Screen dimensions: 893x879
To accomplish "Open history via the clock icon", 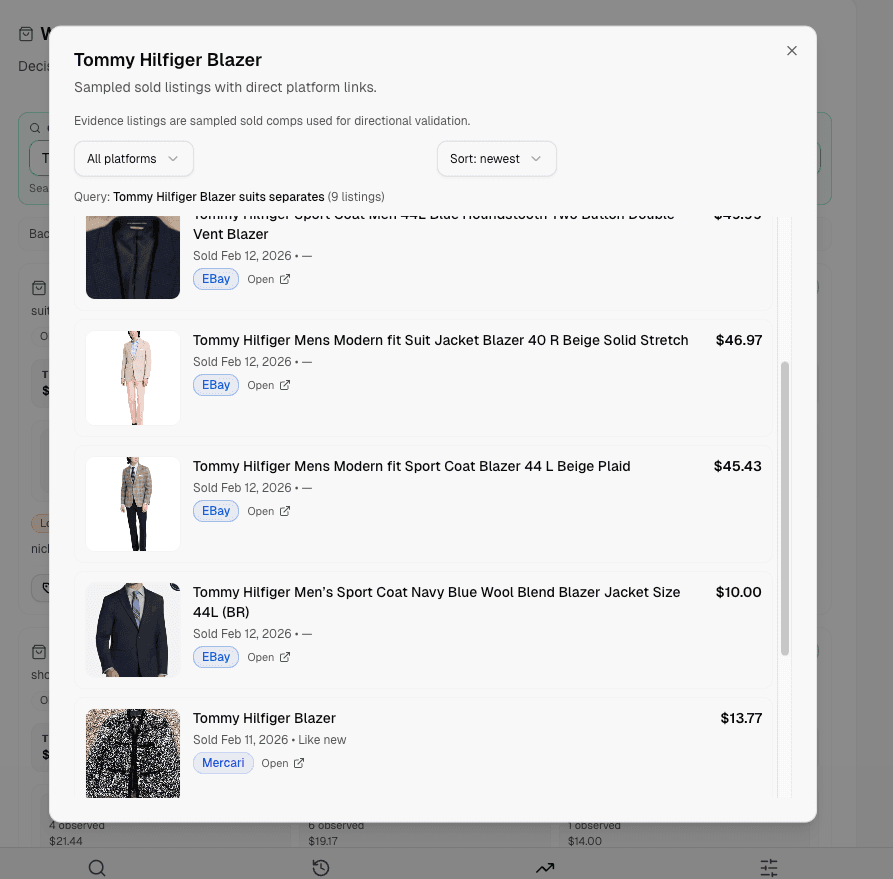I will click(x=320, y=867).
